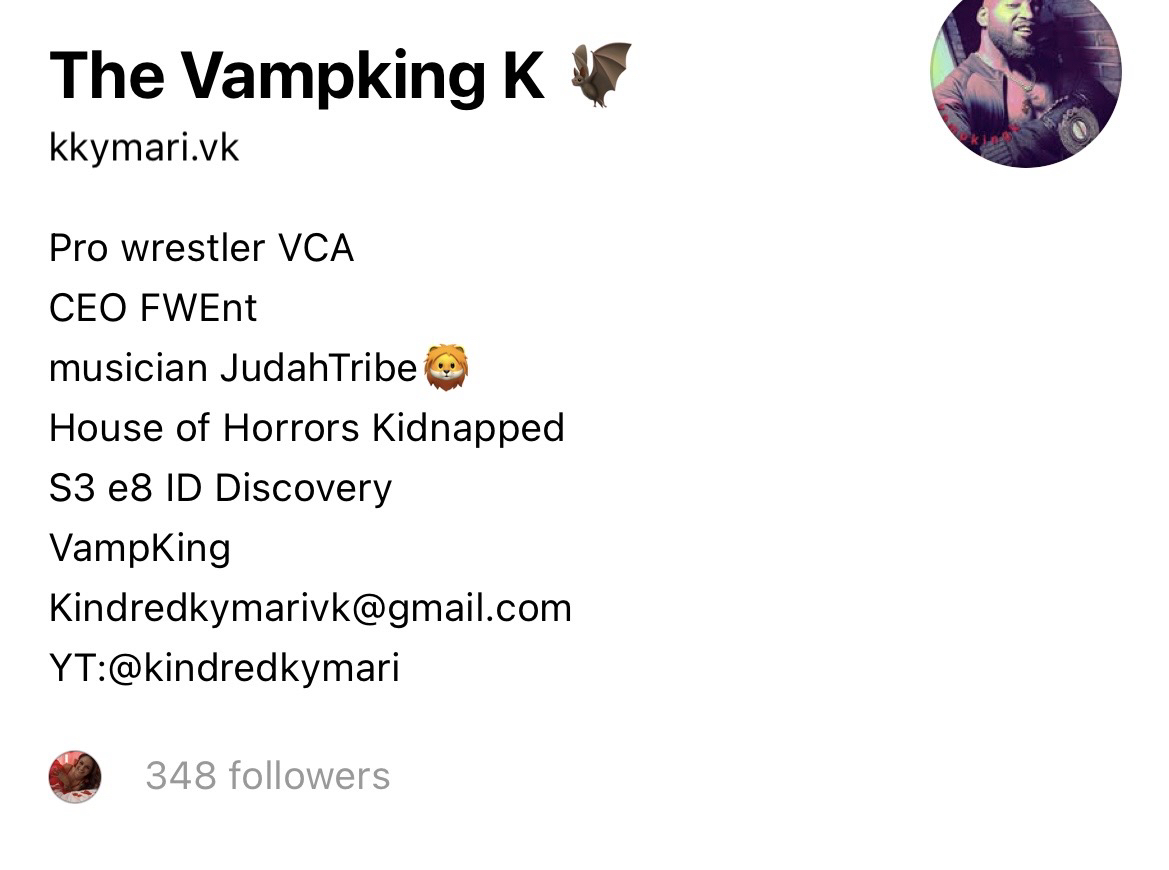Select the "House of Horrors" text
1169x870 pixels.
coord(204,428)
